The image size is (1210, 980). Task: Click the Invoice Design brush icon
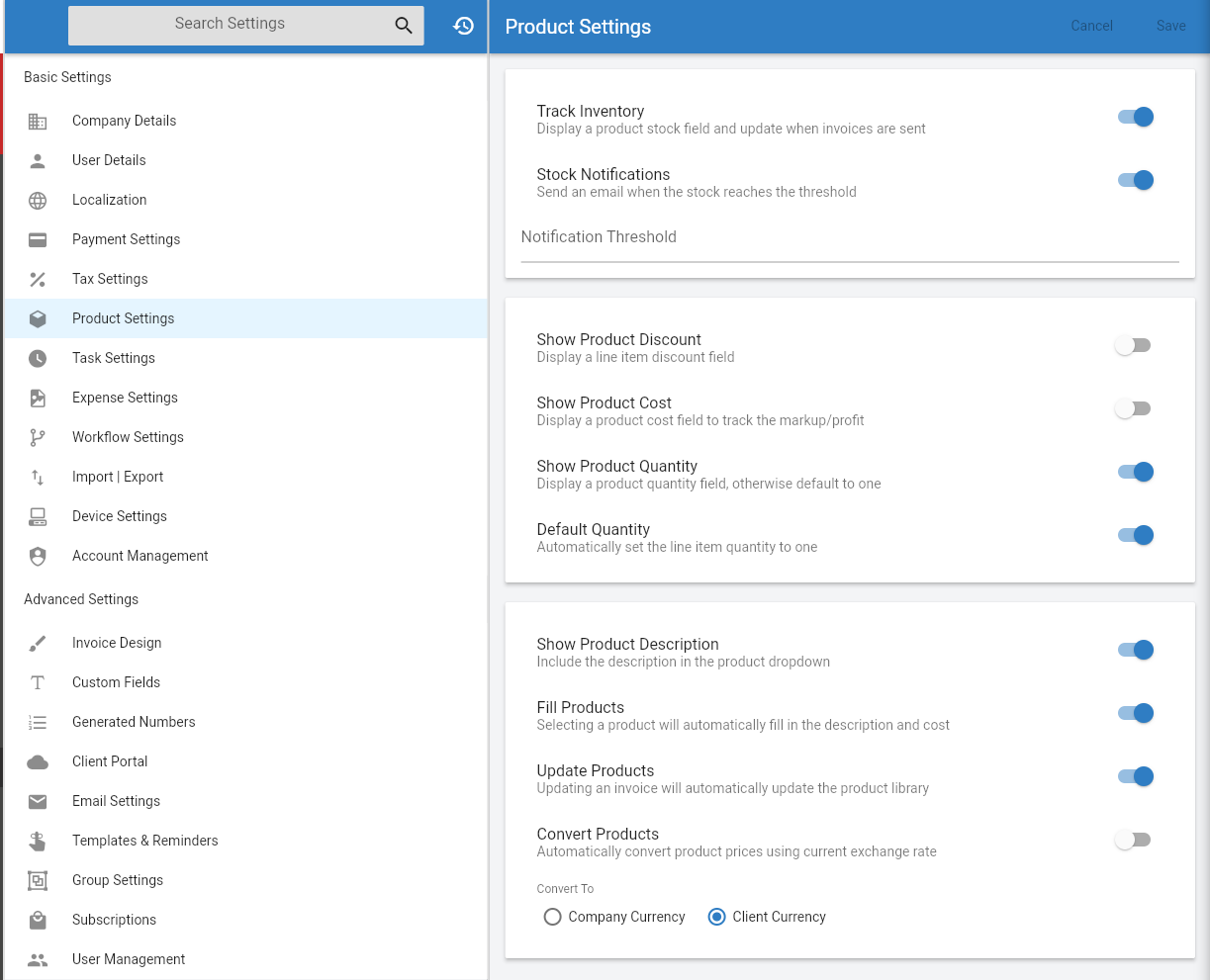click(x=38, y=643)
